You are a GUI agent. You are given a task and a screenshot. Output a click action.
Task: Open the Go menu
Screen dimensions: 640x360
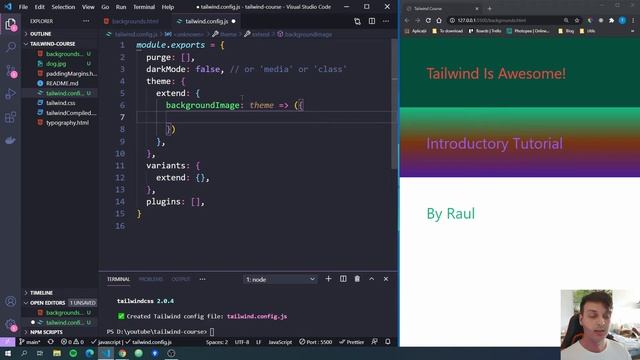coord(105,7)
